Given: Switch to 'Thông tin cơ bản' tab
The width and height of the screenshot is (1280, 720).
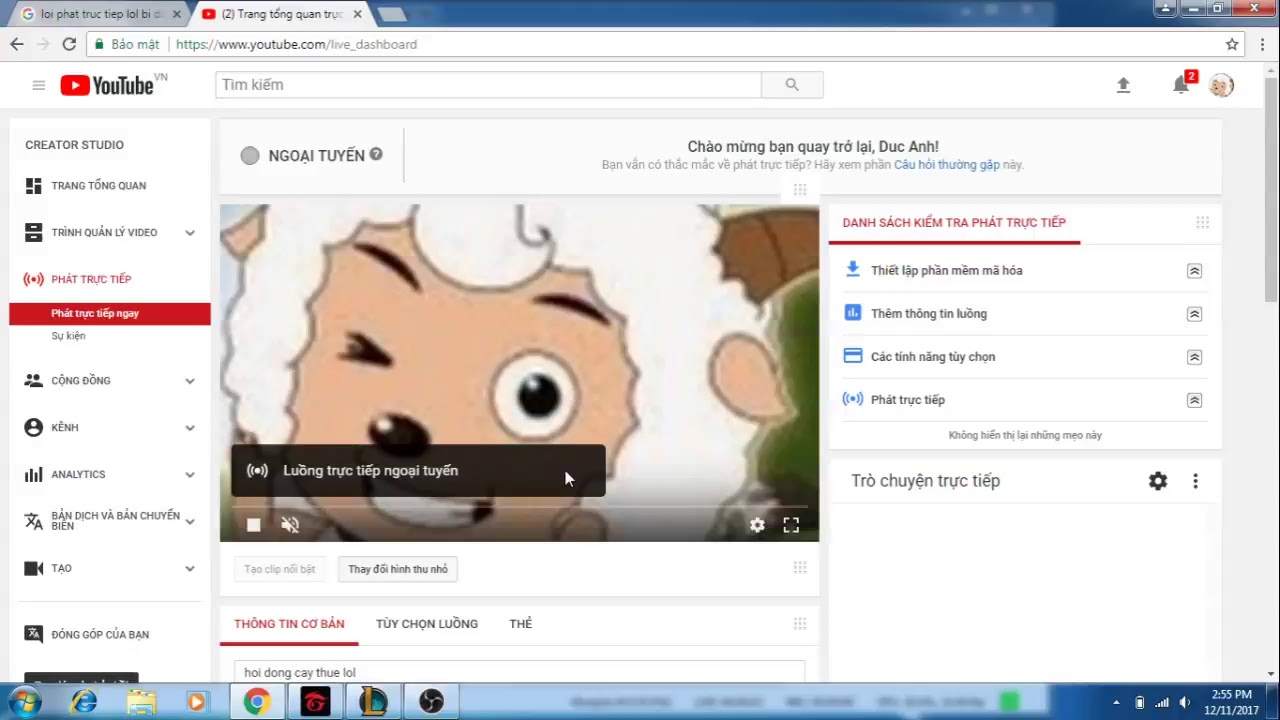Looking at the screenshot, I should pos(289,624).
